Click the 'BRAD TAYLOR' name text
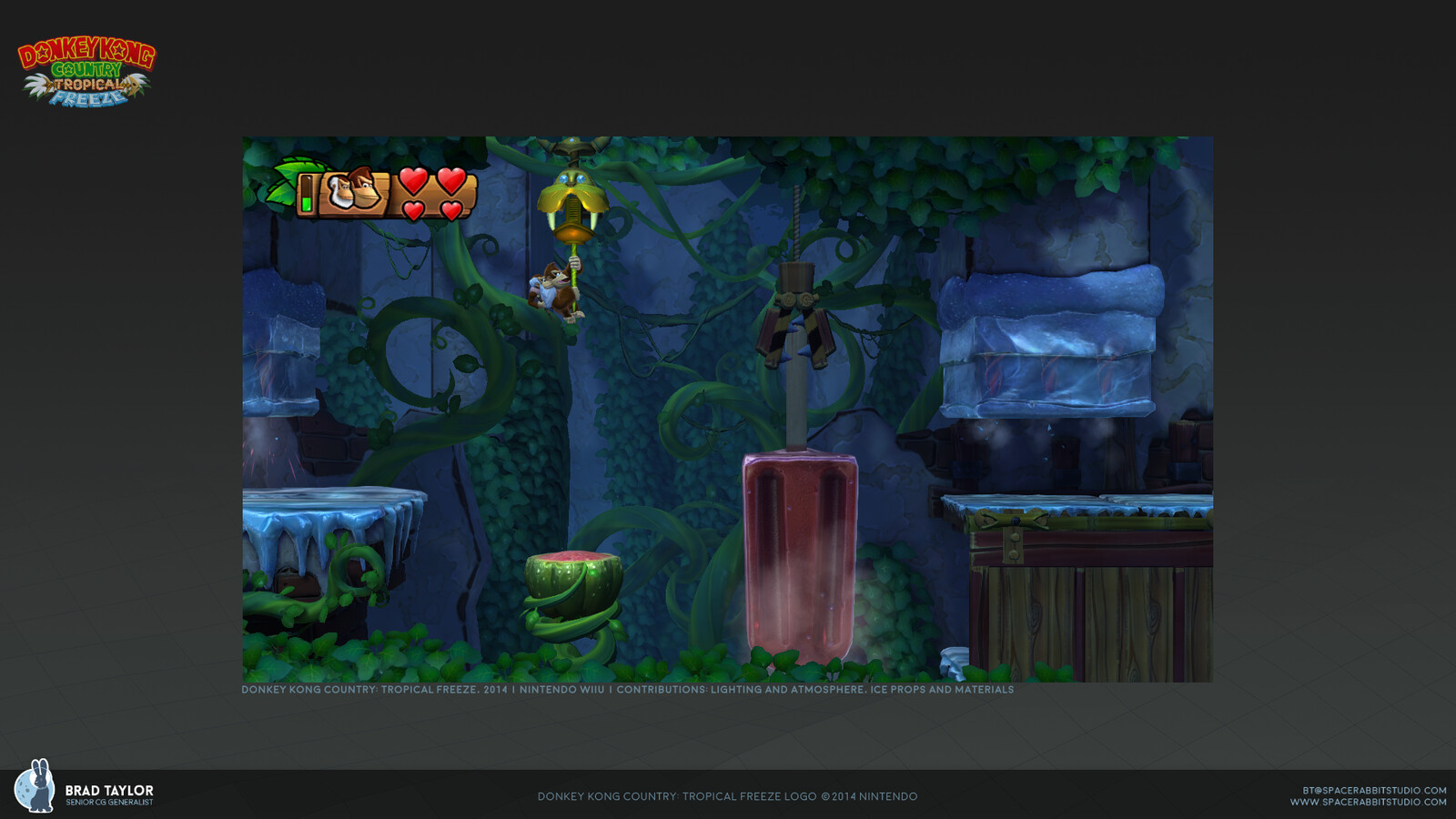The height and width of the screenshot is (819, 1456). [109, 791]
